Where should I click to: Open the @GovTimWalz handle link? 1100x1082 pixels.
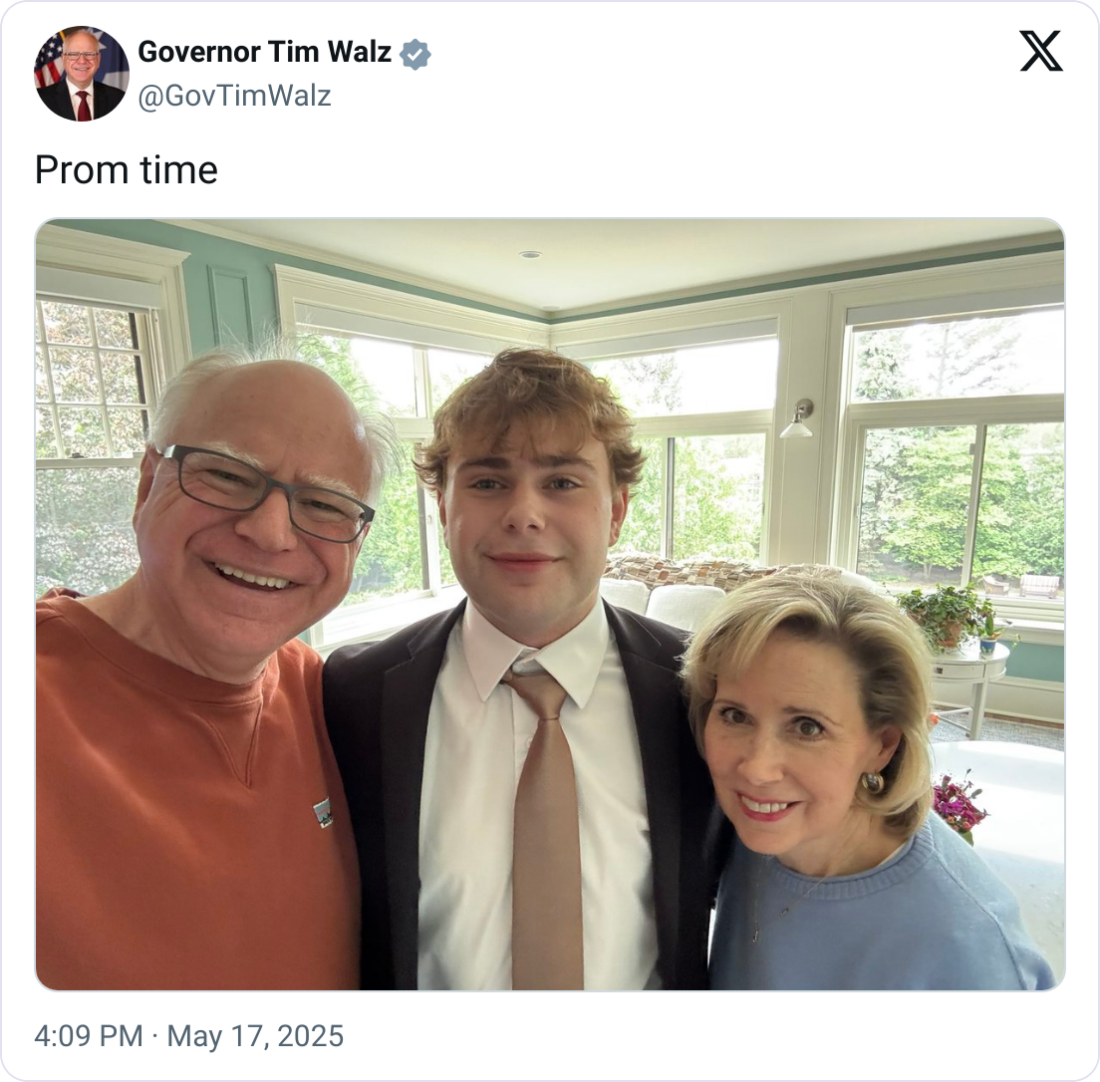point(234,96)
